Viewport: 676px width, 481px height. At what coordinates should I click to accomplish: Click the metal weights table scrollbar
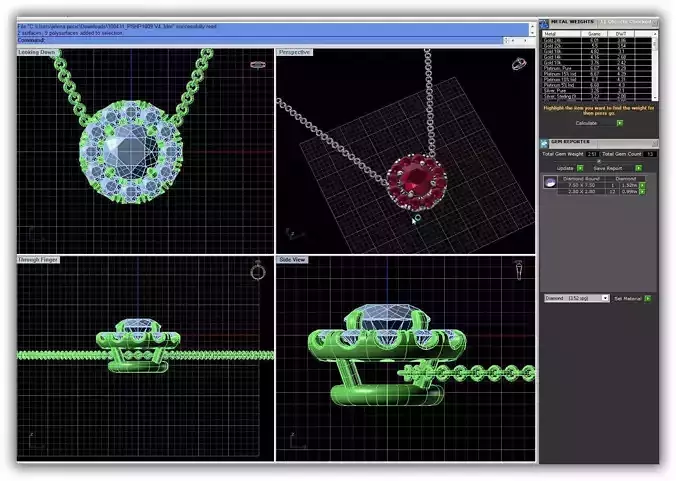(654, 66)
